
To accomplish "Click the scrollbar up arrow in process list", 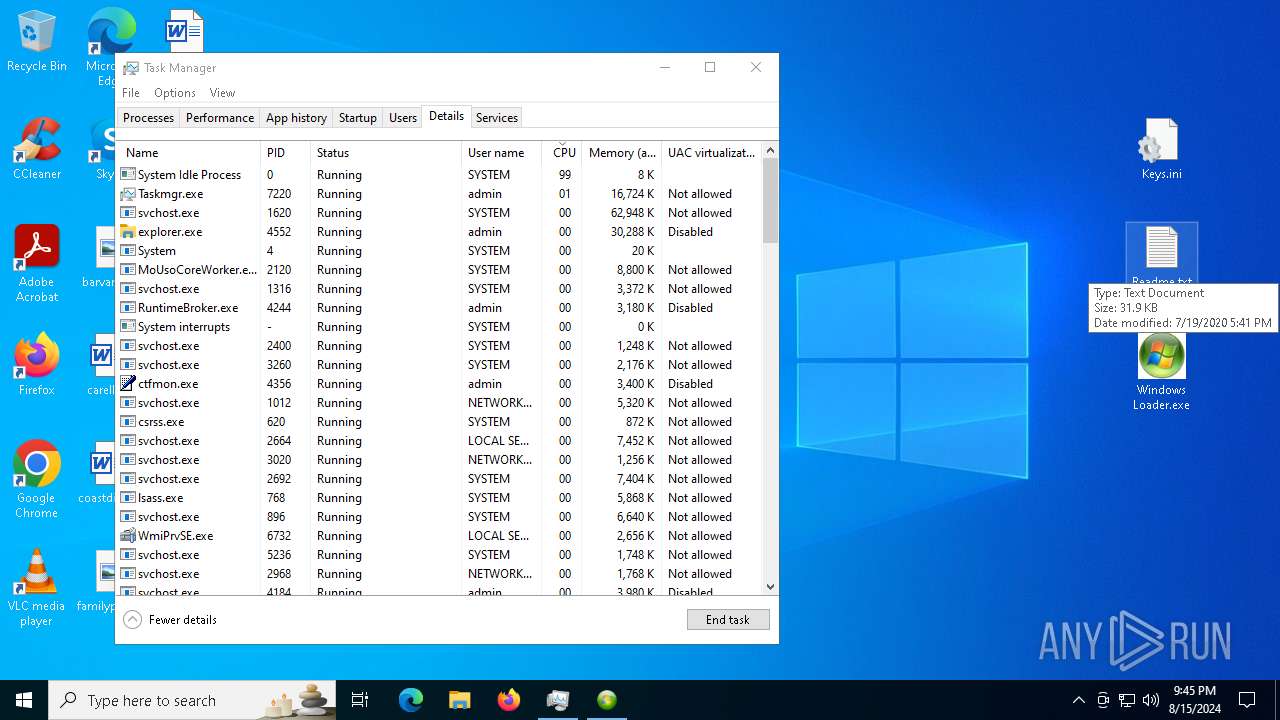I will (770, 151).
